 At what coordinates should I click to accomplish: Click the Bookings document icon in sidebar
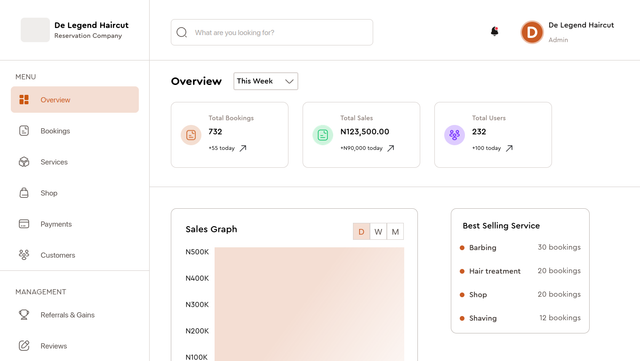click(24, 131)
